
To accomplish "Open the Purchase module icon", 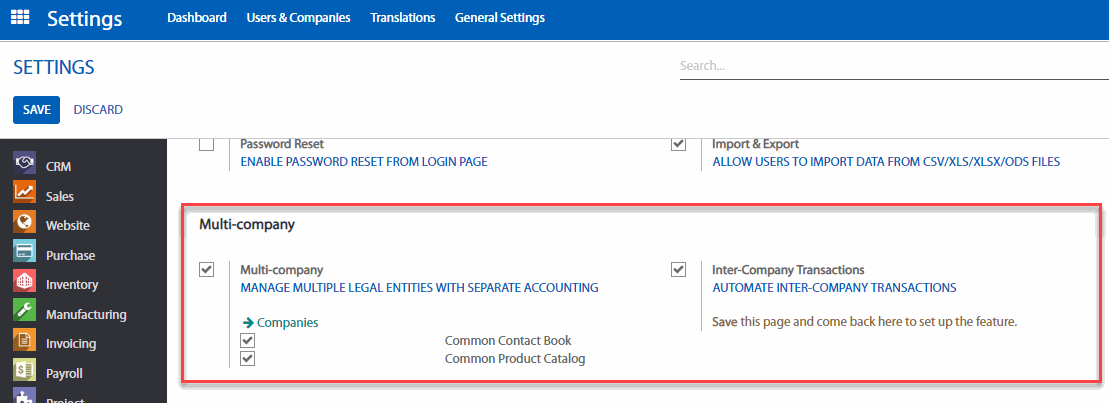I will [26, 253].
